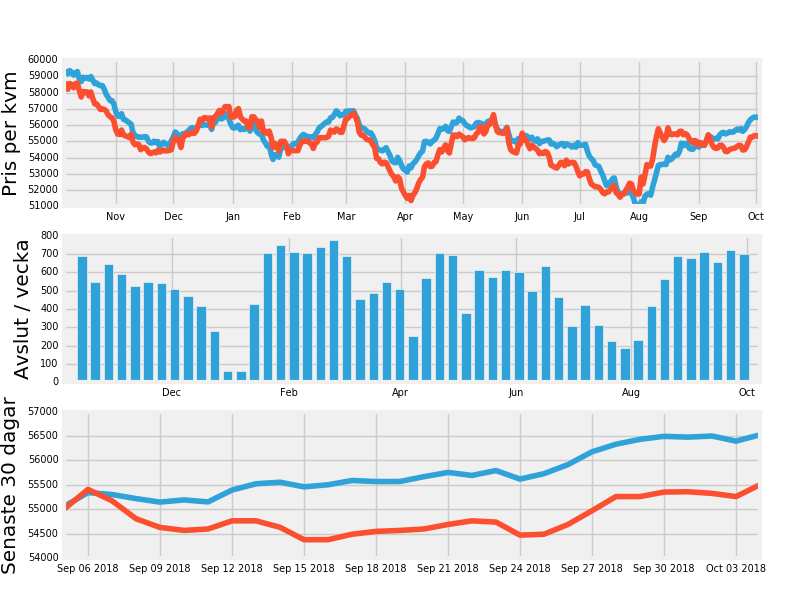This screenshot has width=800, height=600.
Task: Click the 'Sep 18 2018' date label
Action: point(376,568)
